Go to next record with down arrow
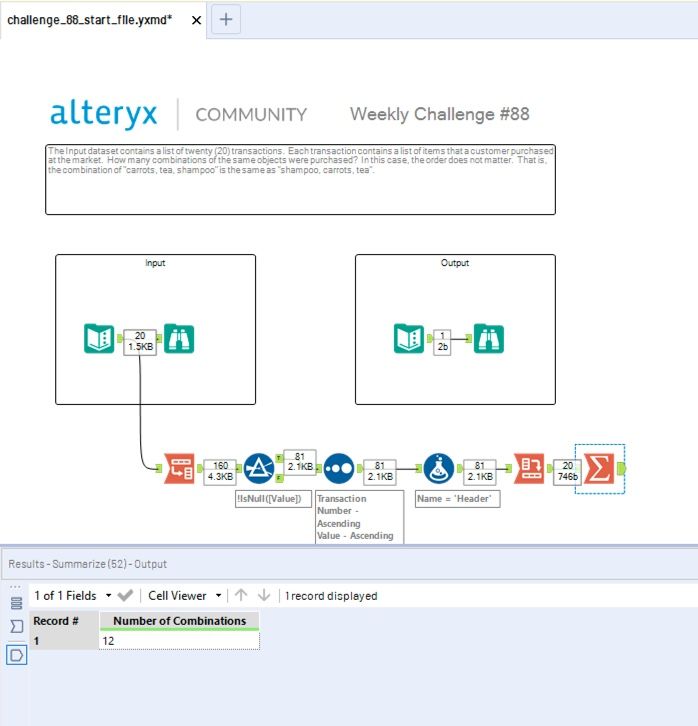 click(264, 595)
